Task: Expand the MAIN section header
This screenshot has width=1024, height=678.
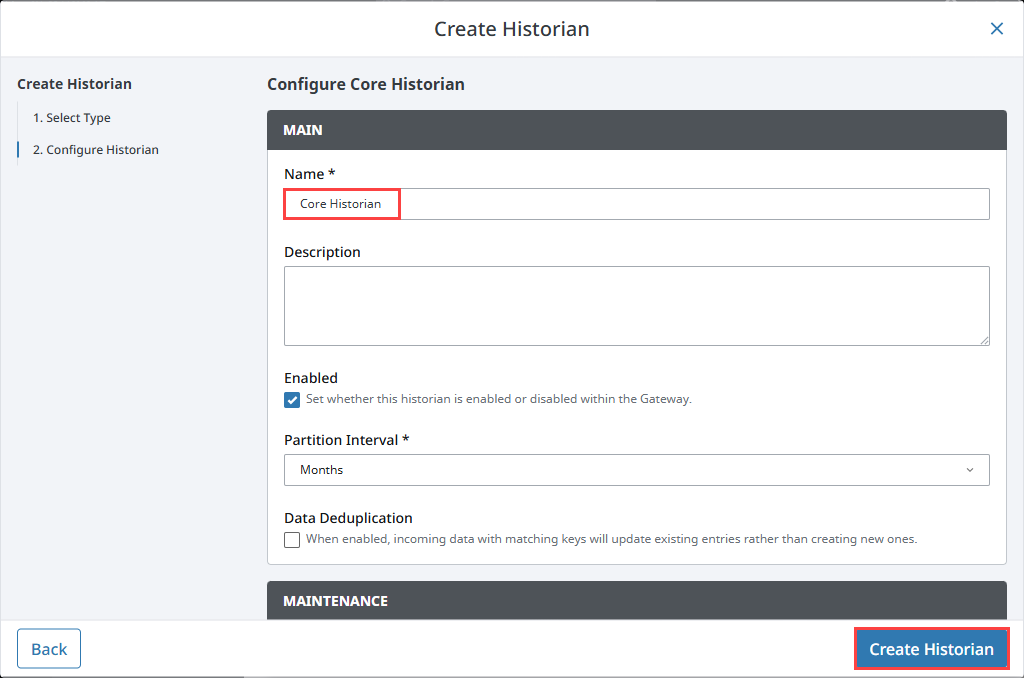Action: coord(636,130)
